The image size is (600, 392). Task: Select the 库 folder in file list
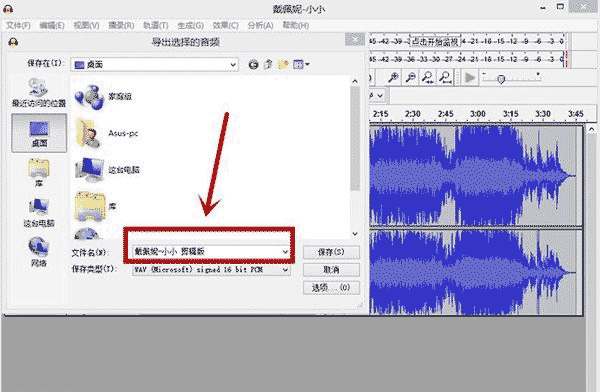[96, 207]
